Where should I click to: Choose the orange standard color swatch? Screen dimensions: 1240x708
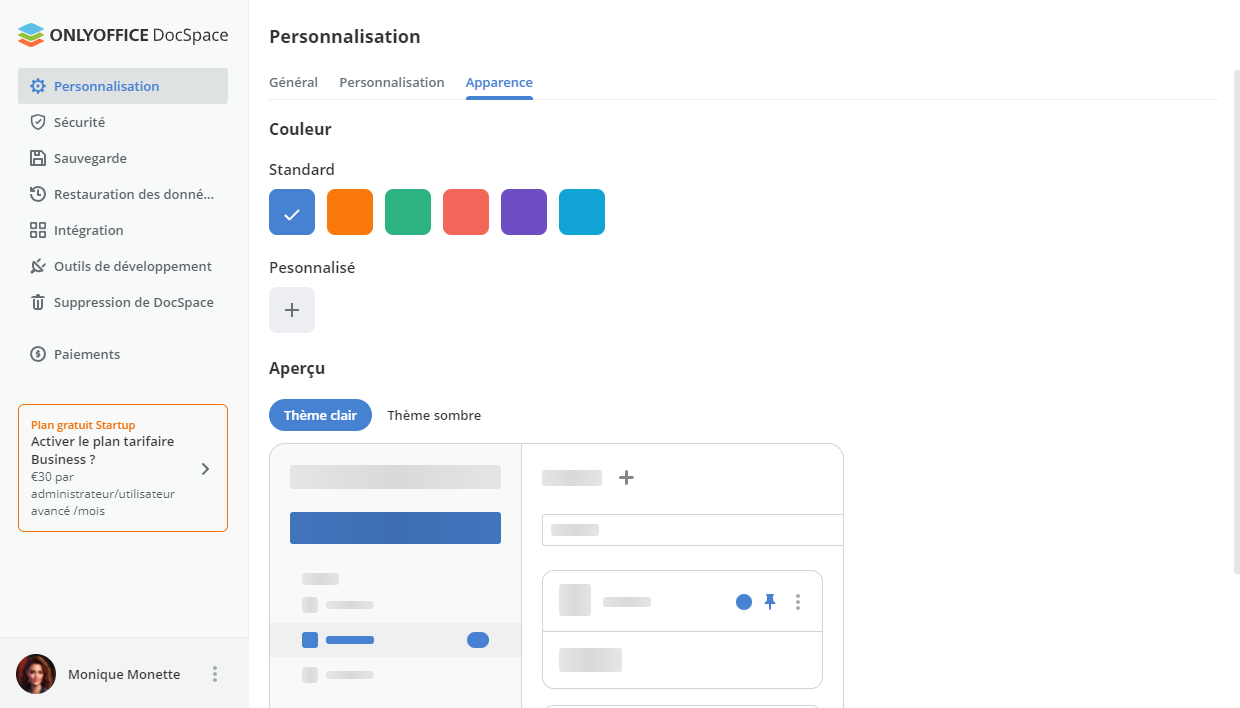click(x=350, y=212)
